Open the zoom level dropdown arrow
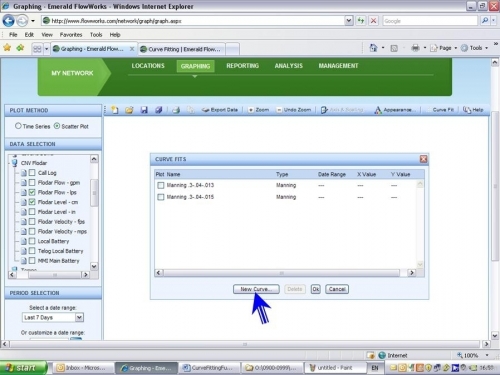The width and height of the screenshot is (500, 375). [487, 355]
